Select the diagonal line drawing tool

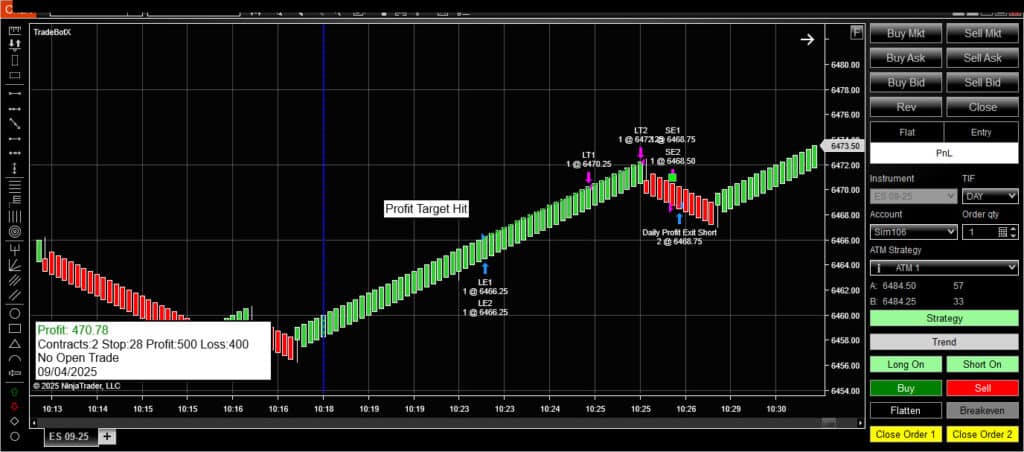coord(15,123)
